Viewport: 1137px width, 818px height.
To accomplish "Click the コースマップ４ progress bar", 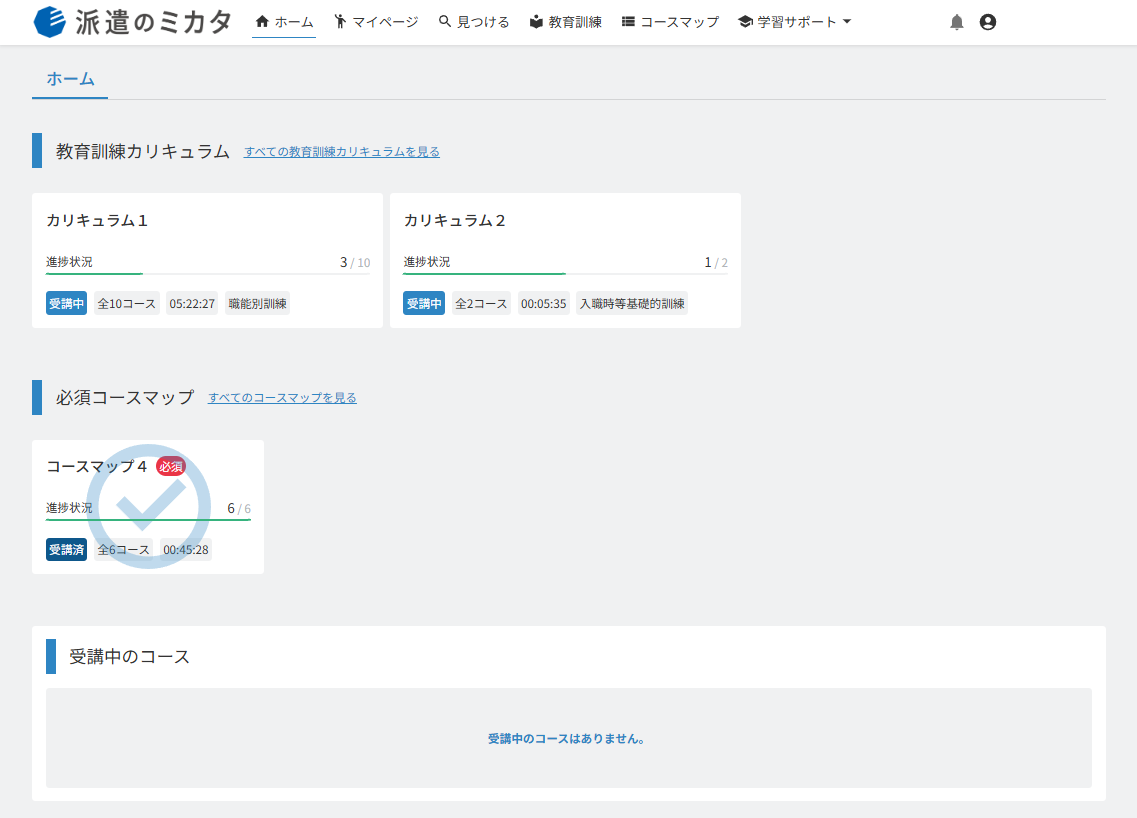I will pyautogui.click(x=148, y=519).
